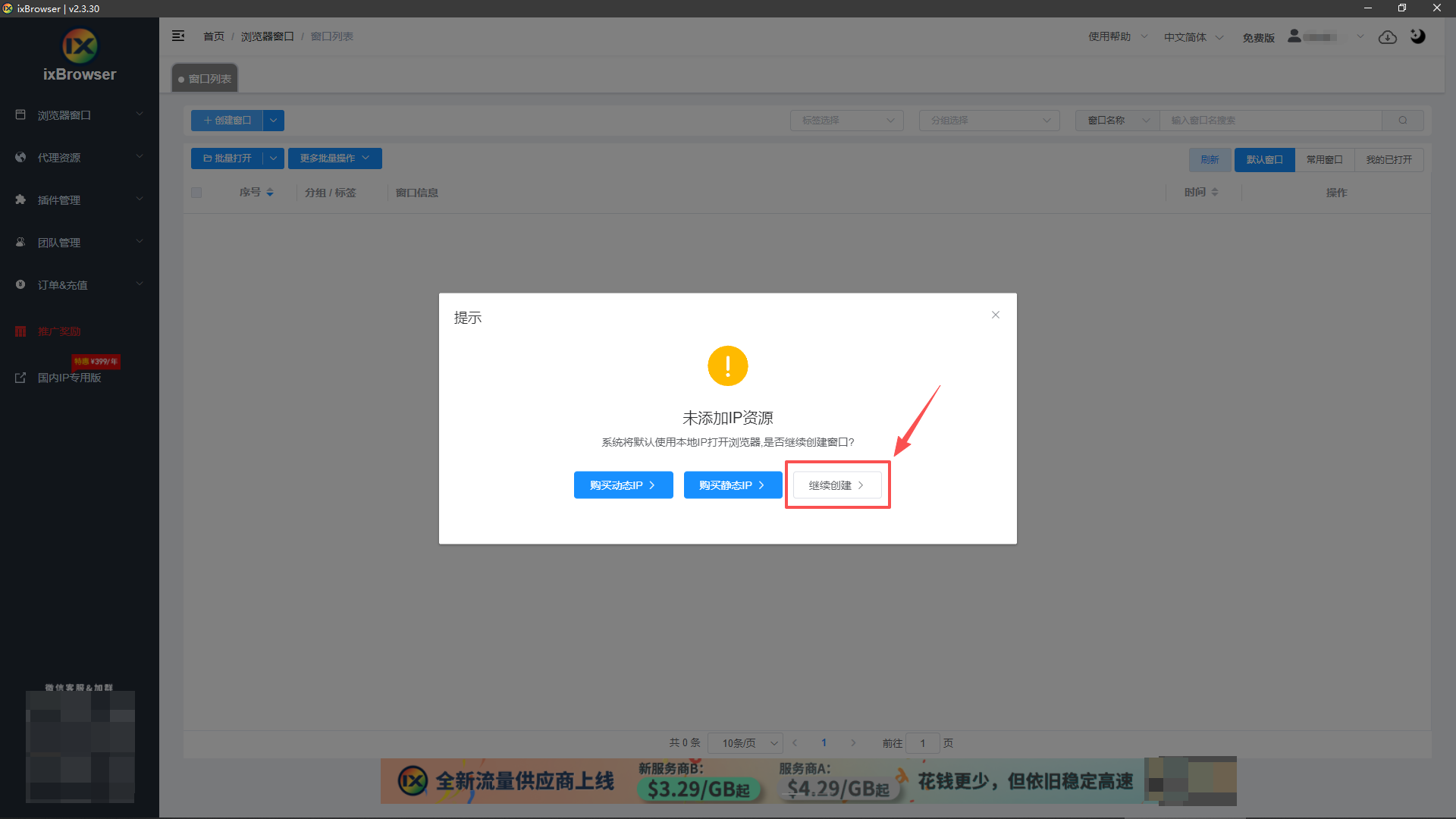Screen dimensions: 1456x819
Task: Open the 分组选择 dropdown
Action: pyautogui.click(x=989, y=120)
